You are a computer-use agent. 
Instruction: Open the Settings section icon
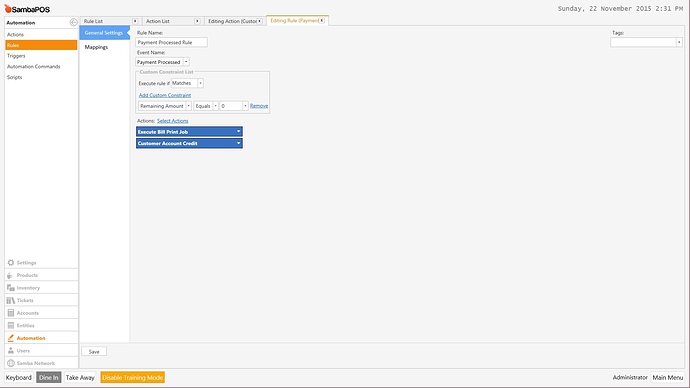point(11,263)
